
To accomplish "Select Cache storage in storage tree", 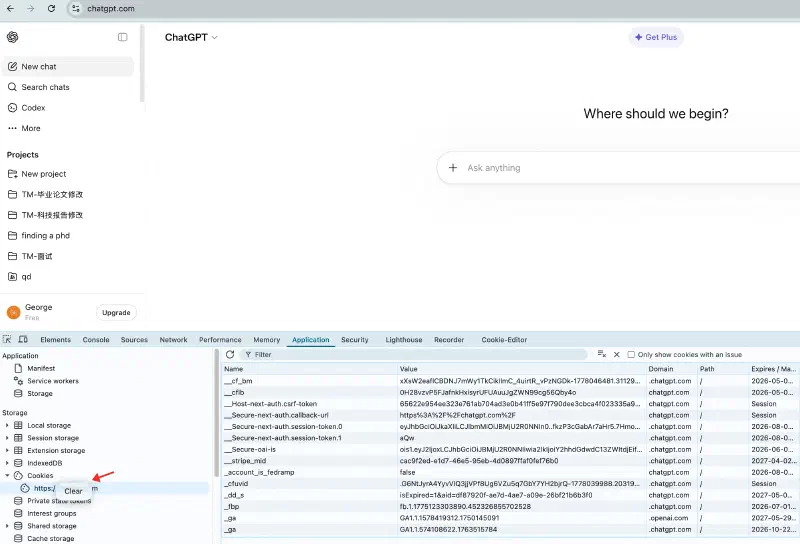I will [x=51, y=538].
